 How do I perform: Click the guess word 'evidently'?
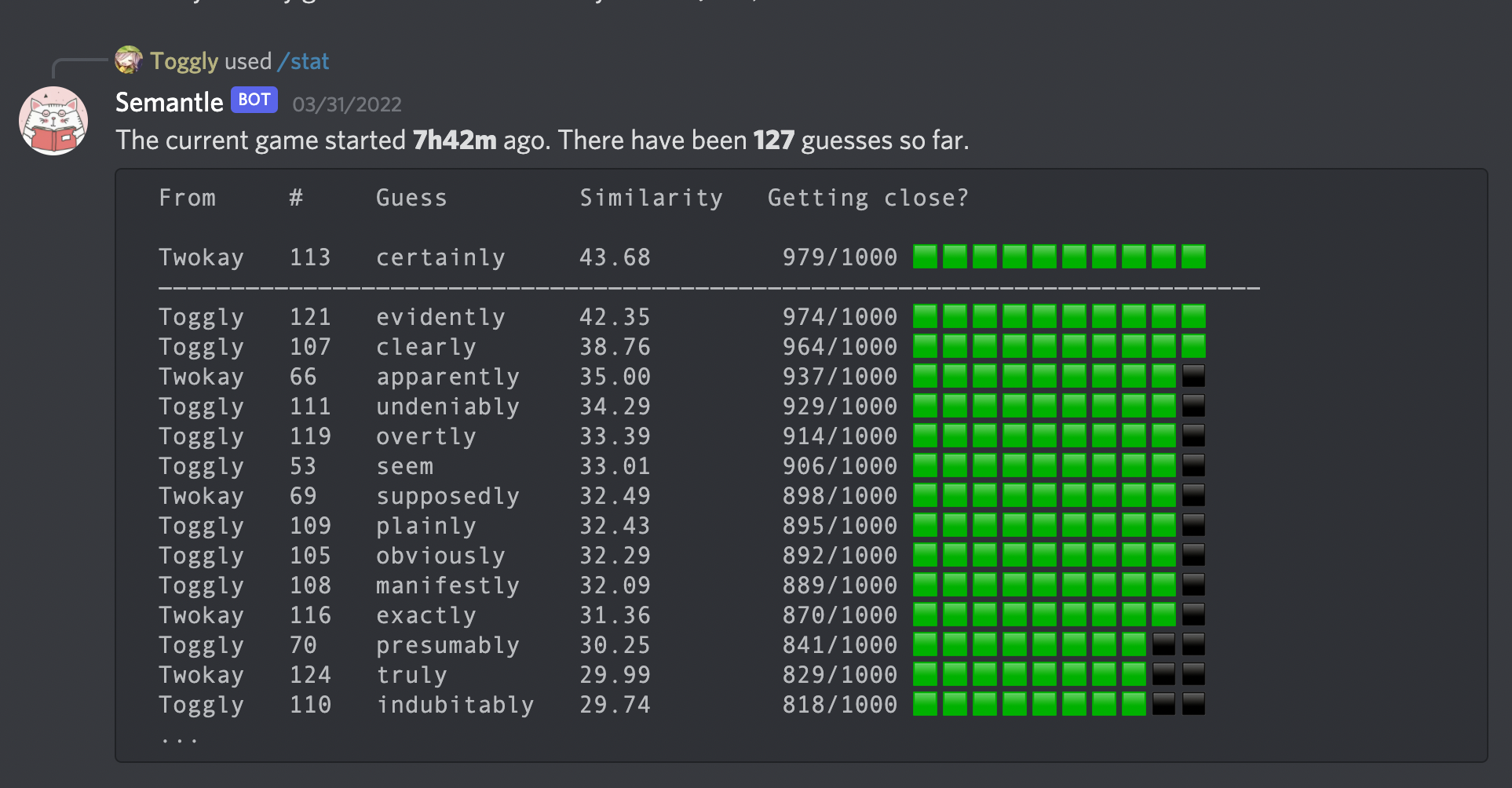coord(440,317)
